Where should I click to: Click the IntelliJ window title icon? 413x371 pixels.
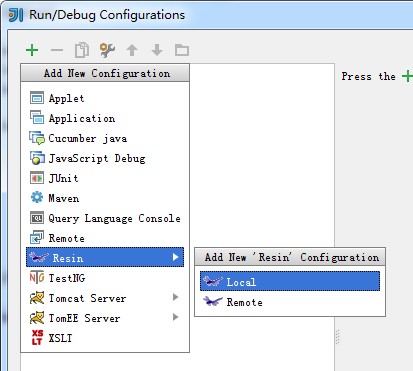coord(15,15)
